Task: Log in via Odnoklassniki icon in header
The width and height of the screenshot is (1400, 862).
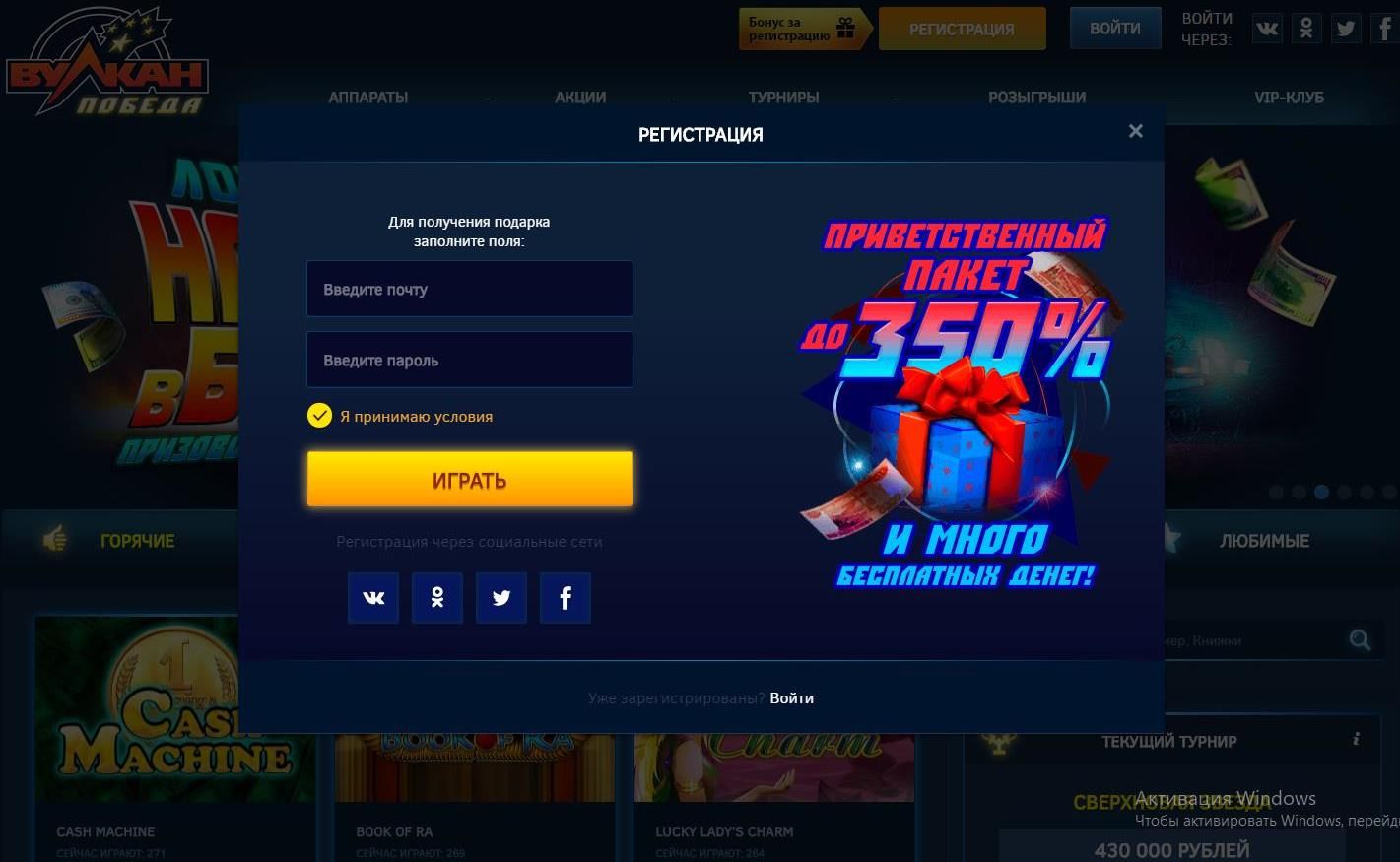Action: [x=1306, y=29]
